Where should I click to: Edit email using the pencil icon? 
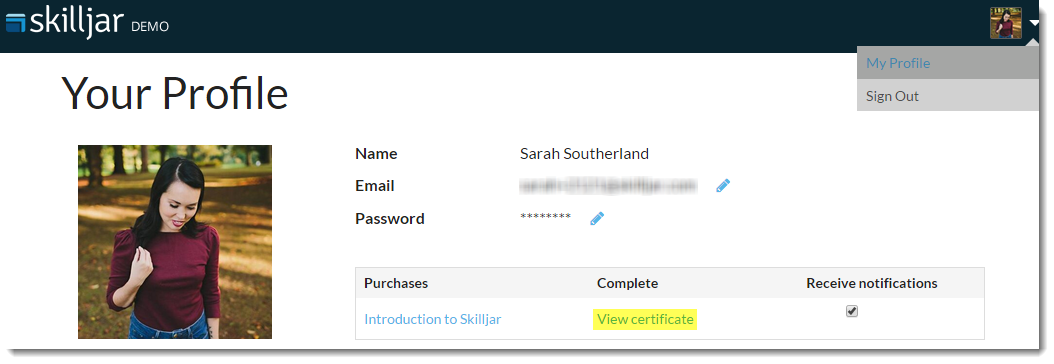pyautogui.click(x=723, y=186)
